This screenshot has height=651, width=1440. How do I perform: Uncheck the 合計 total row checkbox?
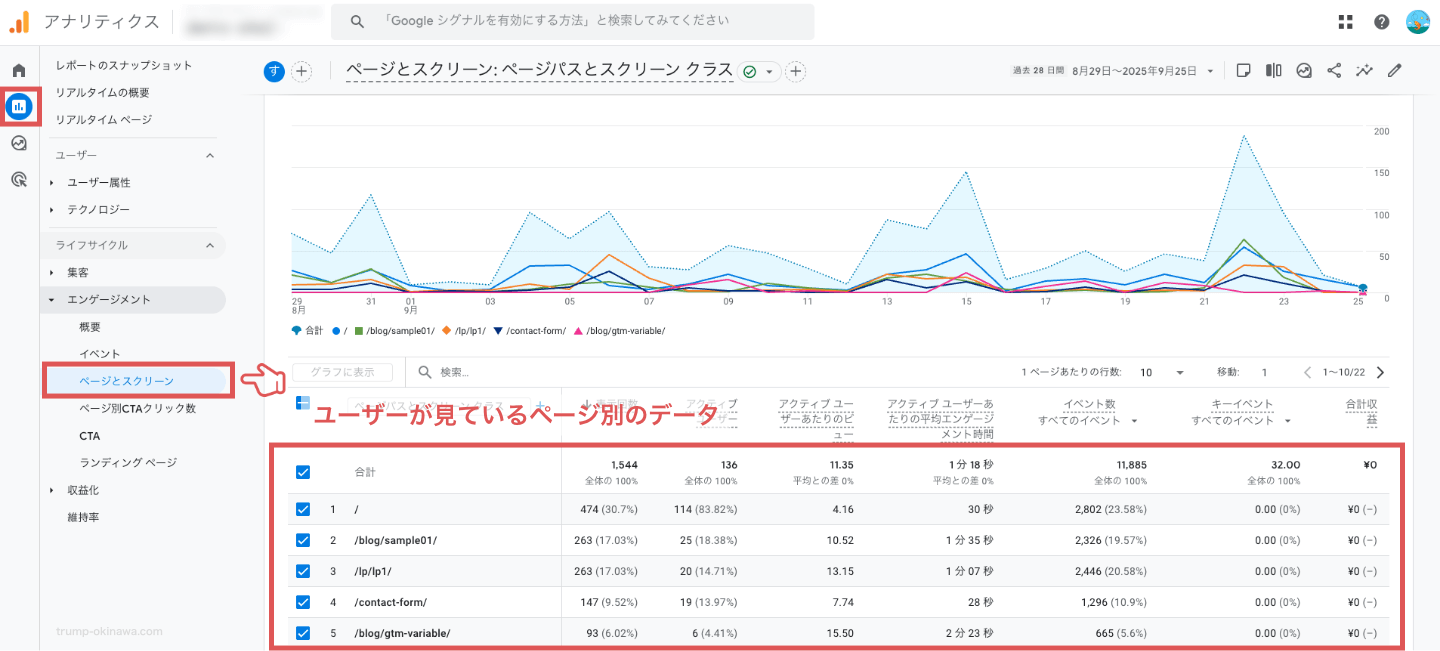(x=303, y=472)
